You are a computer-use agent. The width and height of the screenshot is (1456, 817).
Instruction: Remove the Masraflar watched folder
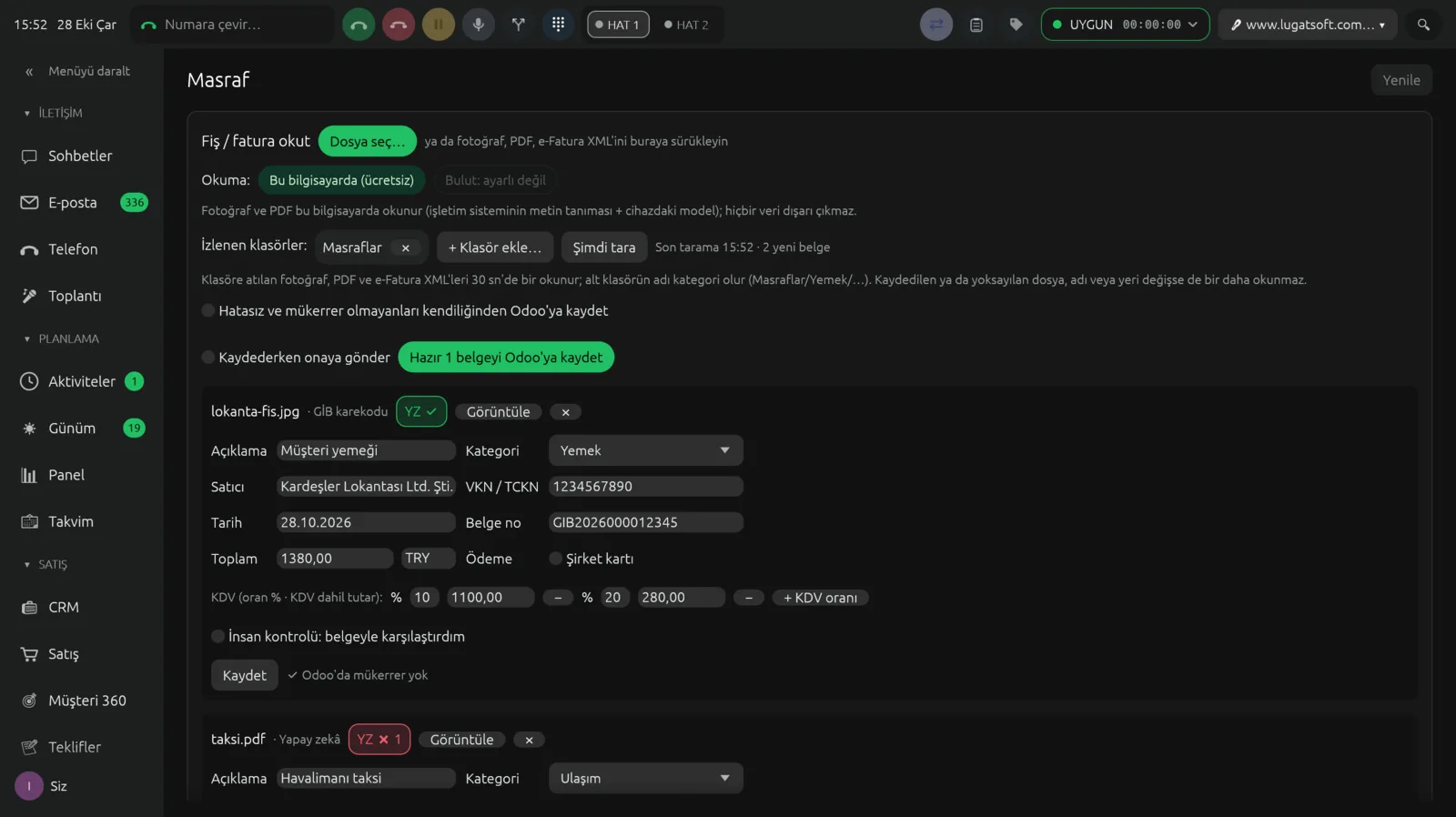pyautogui.click(x=406, y=247)
